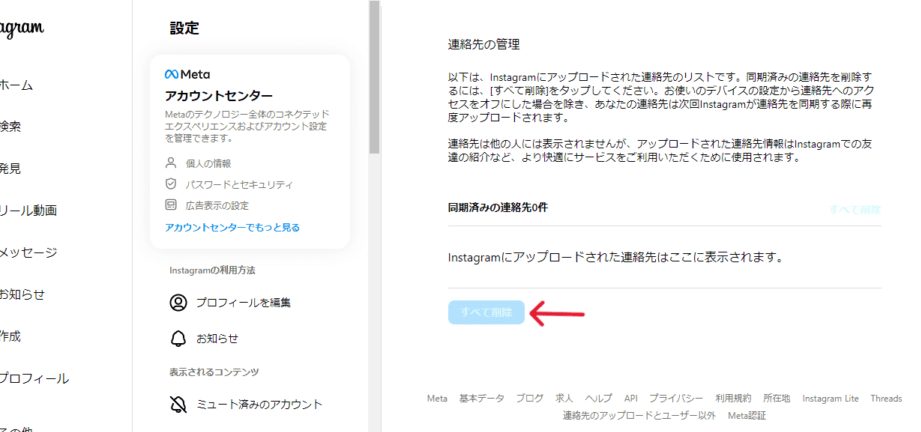Click the settings panel scrollbar thumb
This screenshot has width=921, height=432.
point(374,76)
